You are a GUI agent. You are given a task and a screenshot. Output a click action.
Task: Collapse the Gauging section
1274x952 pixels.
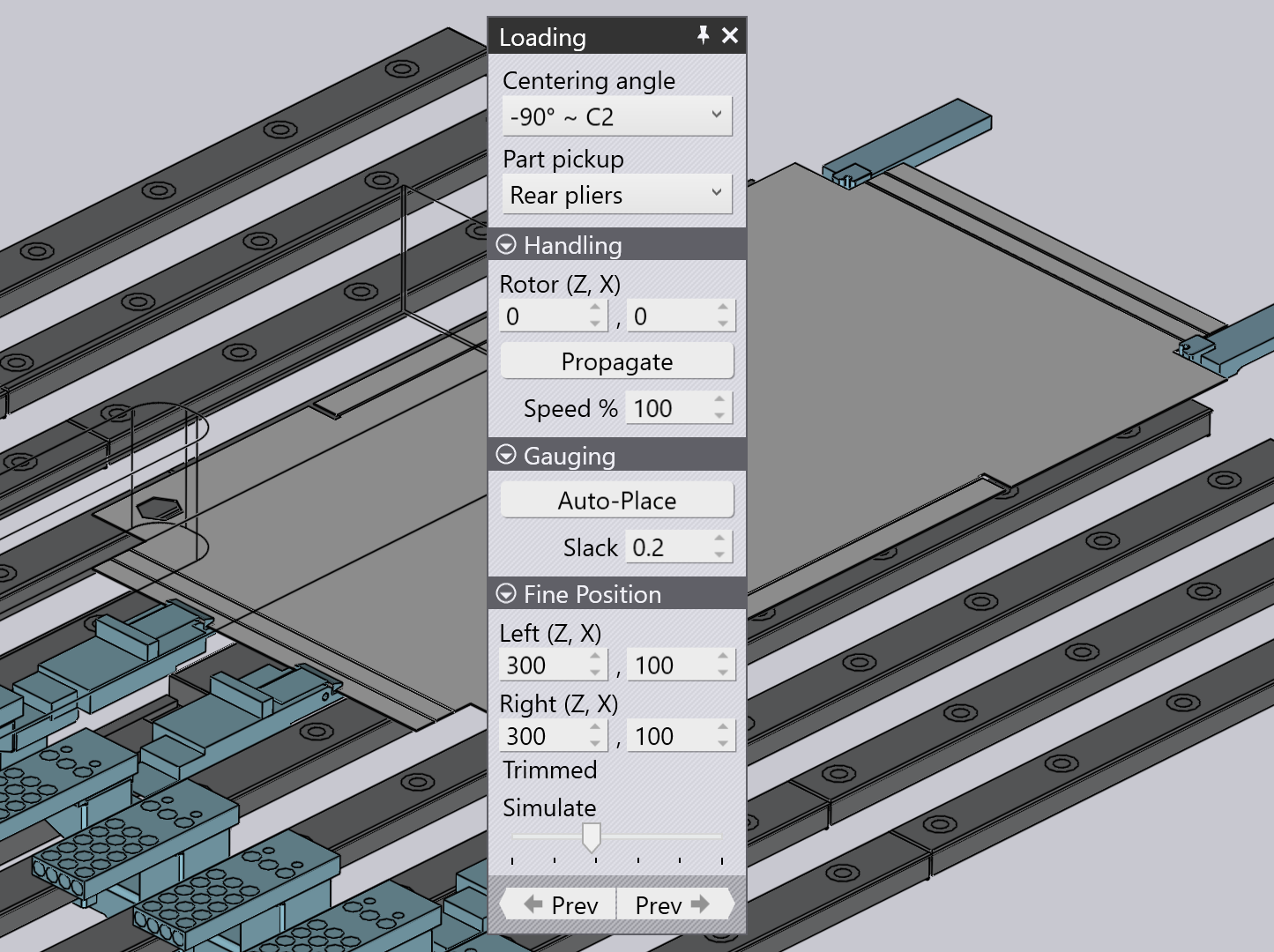(x=506, y=454)
